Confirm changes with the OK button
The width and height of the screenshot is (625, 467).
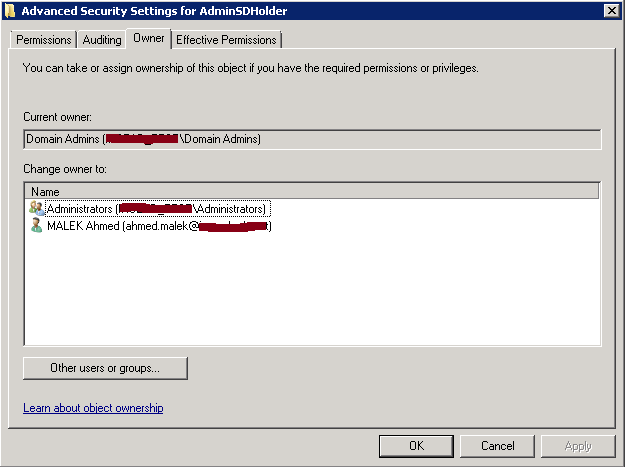tap(416, 446)
